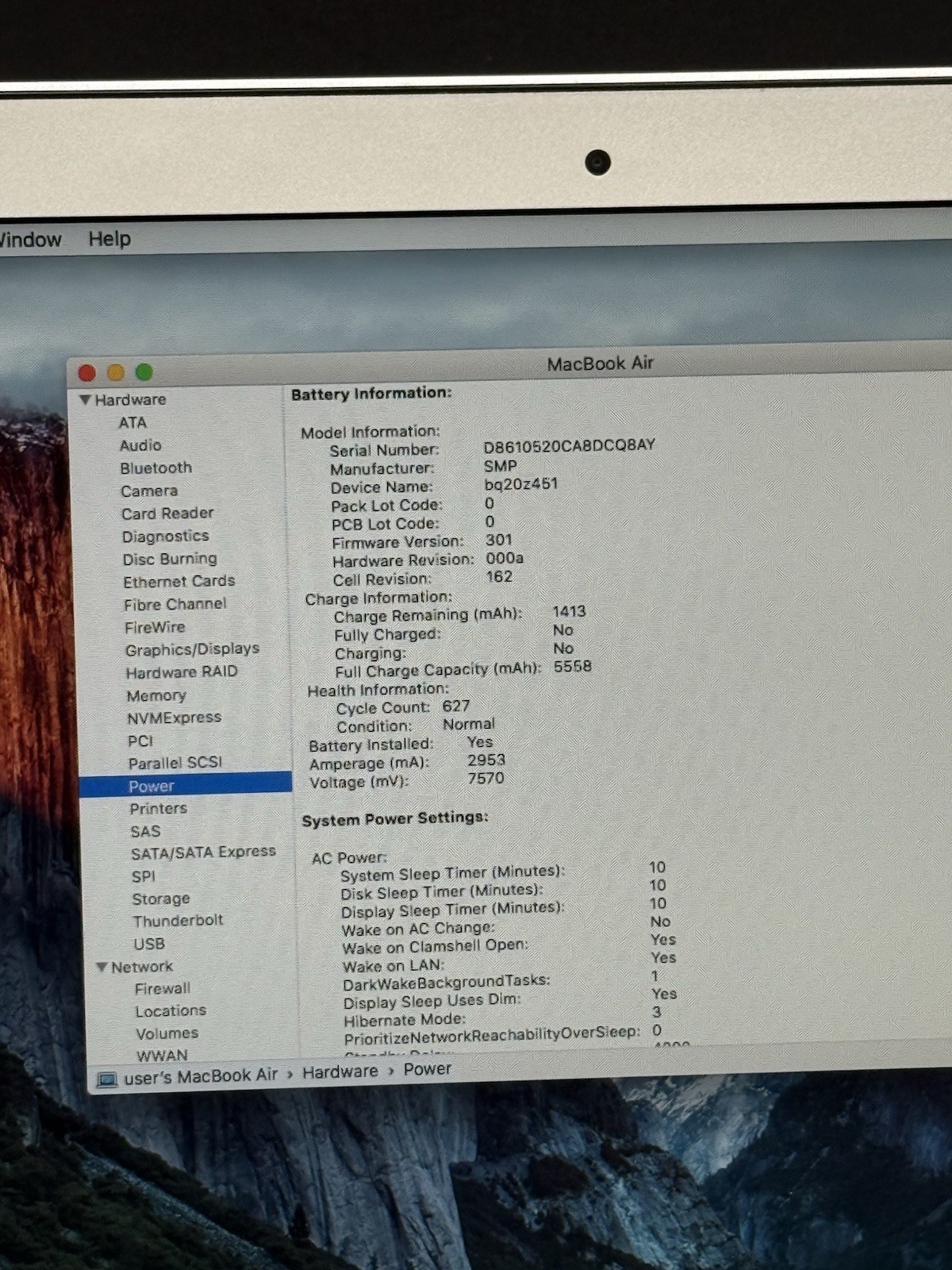
Task: Click the Firmware Version value 301
Action: tap(499, 541)
